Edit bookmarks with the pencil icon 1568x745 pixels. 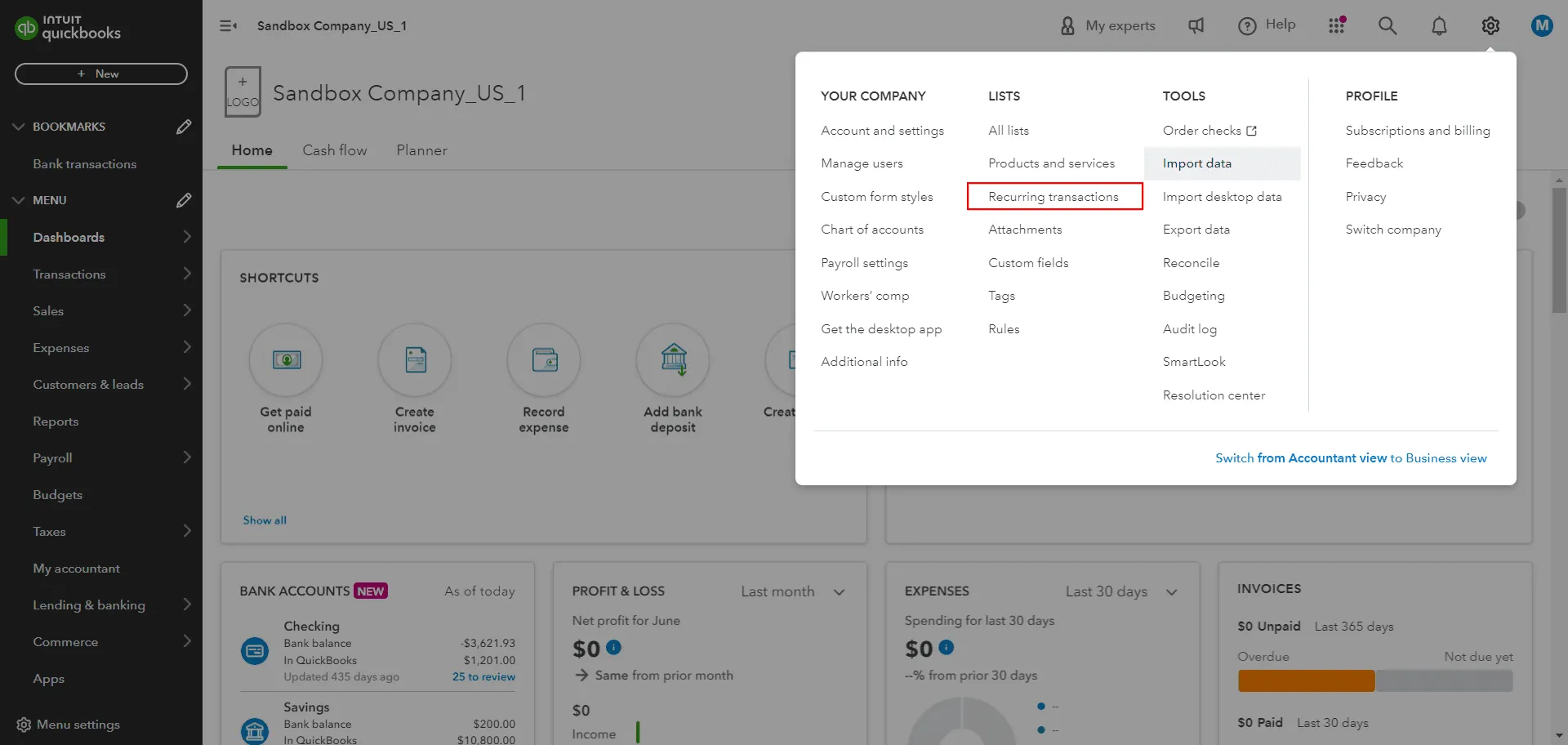pos(184,127)
